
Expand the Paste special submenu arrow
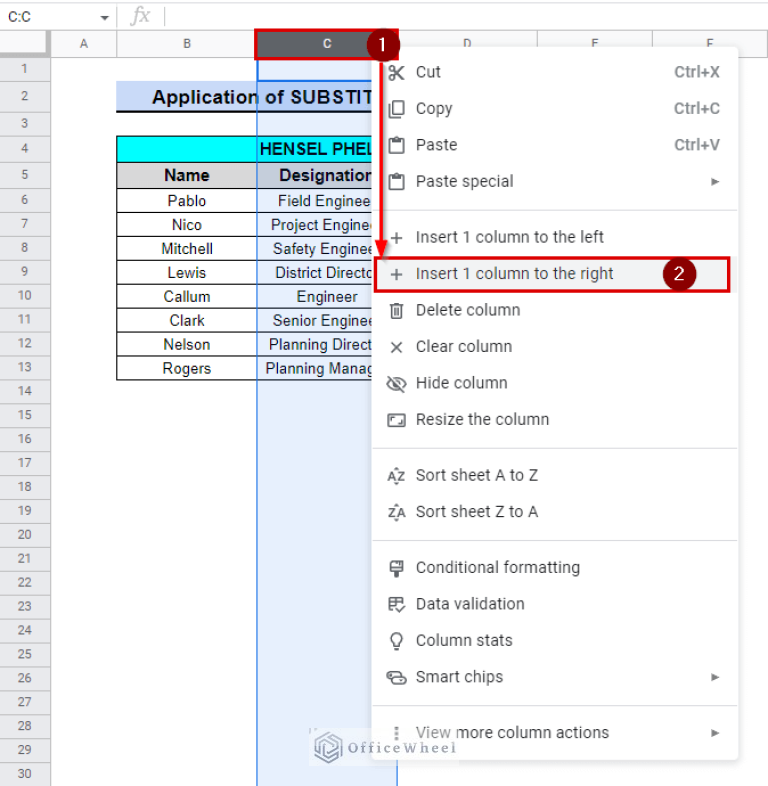pyautogui.click(x=715, y=181)
